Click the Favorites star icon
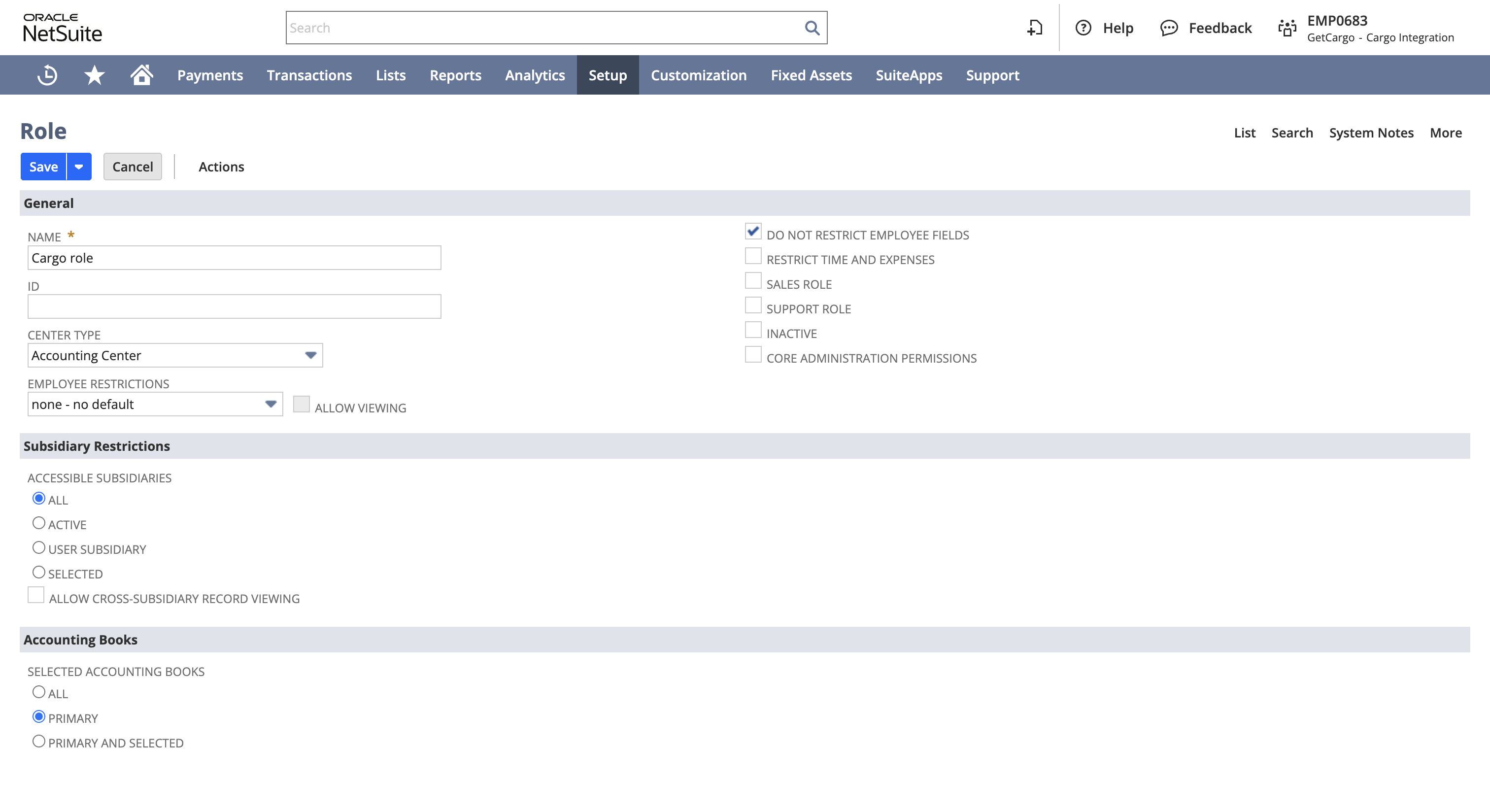Image resolution: width=1490 pixels, height=812 pixels. pos(95,75)
